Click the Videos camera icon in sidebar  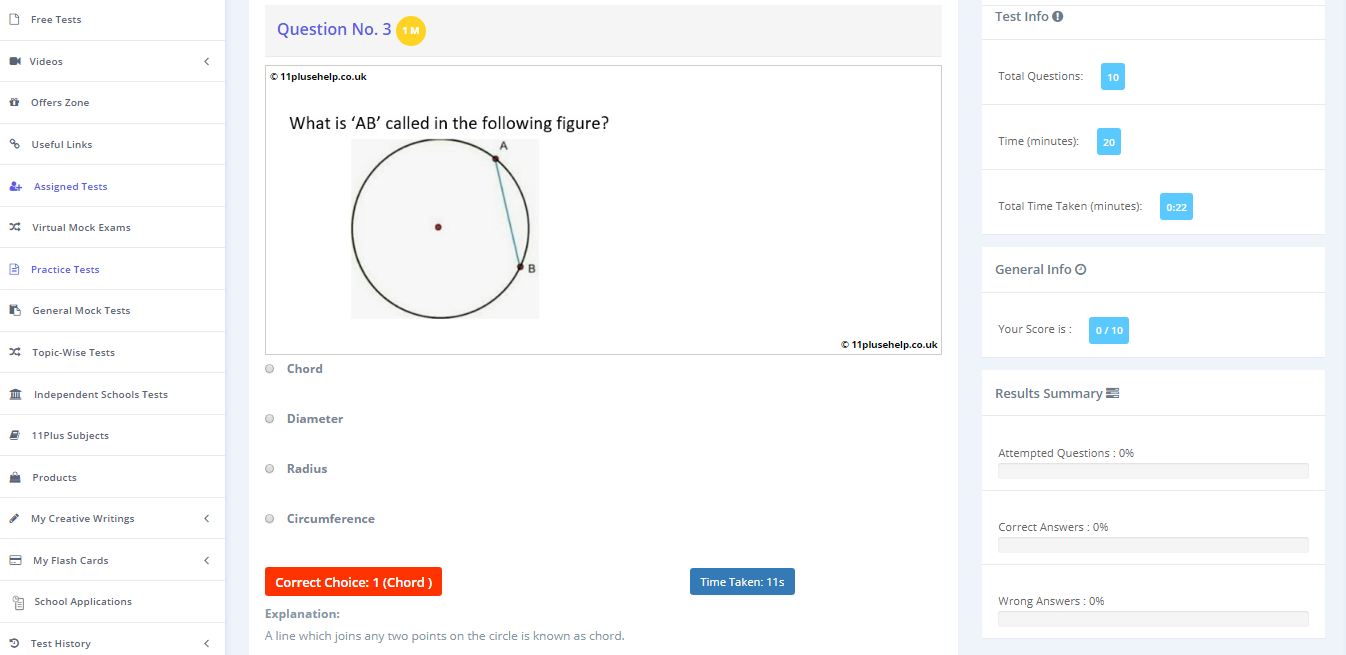pyautogui.click(x=15, y=61)
